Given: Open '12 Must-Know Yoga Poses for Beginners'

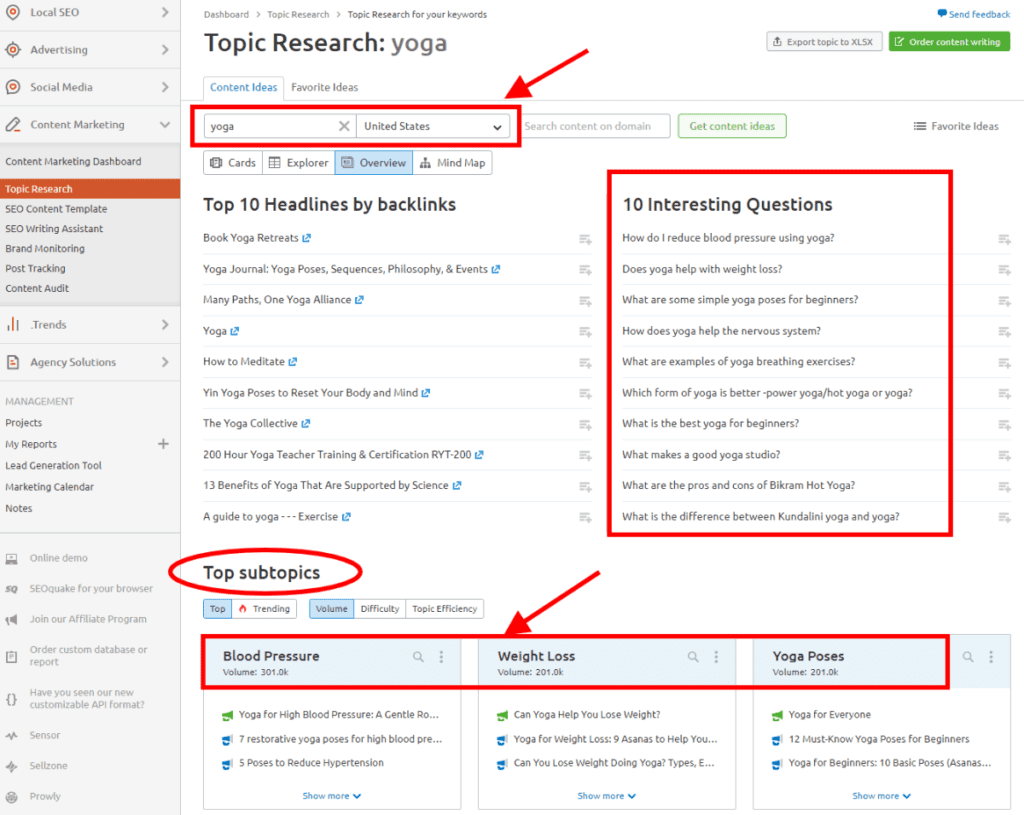Looking at the screenshot, I should (879, 739).
